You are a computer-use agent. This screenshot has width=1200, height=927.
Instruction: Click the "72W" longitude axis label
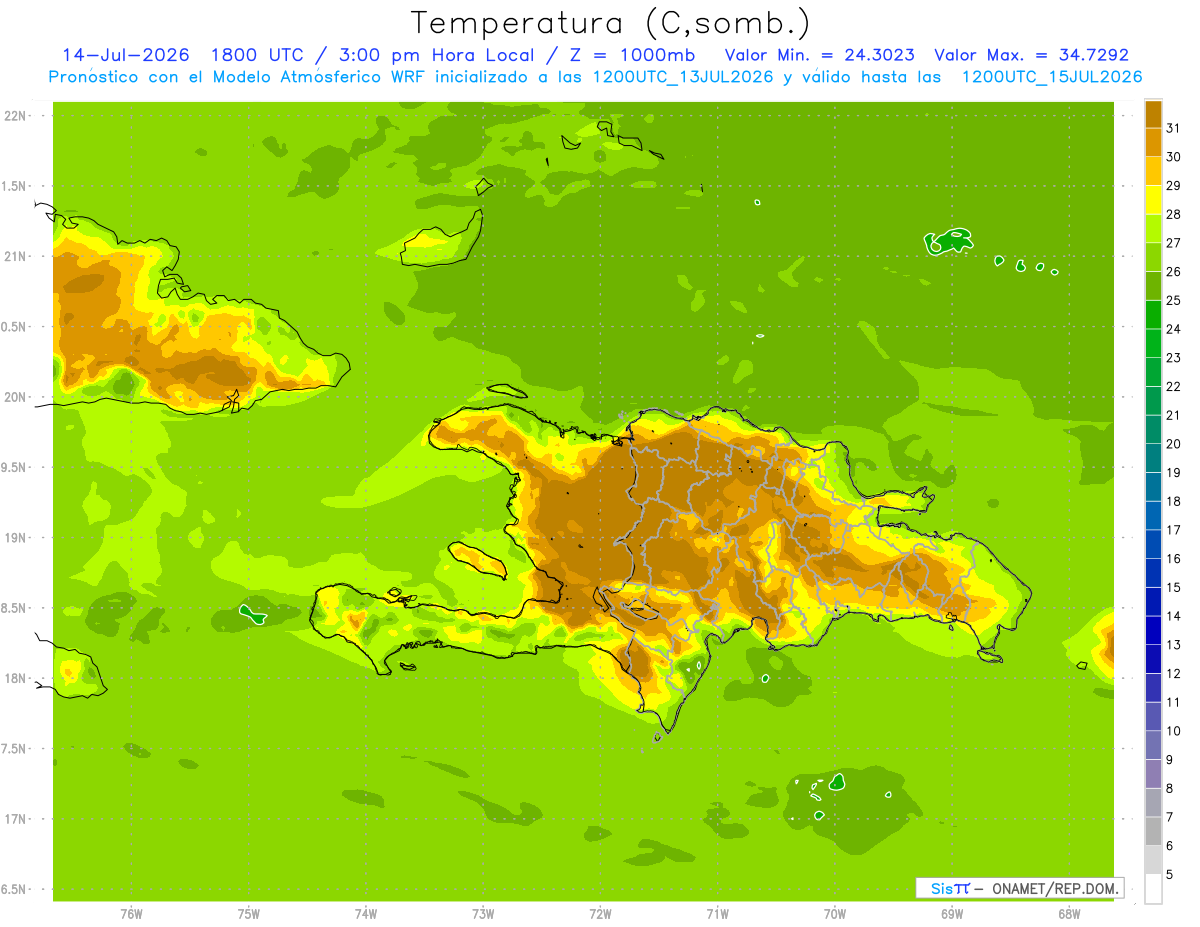coord(600,914)
